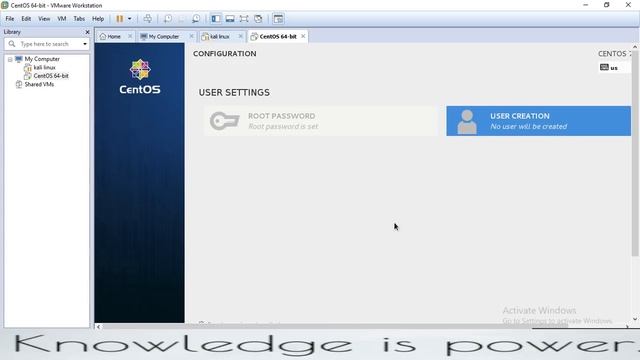Click the magnifier icon in library search

click(x=12, y=44)
